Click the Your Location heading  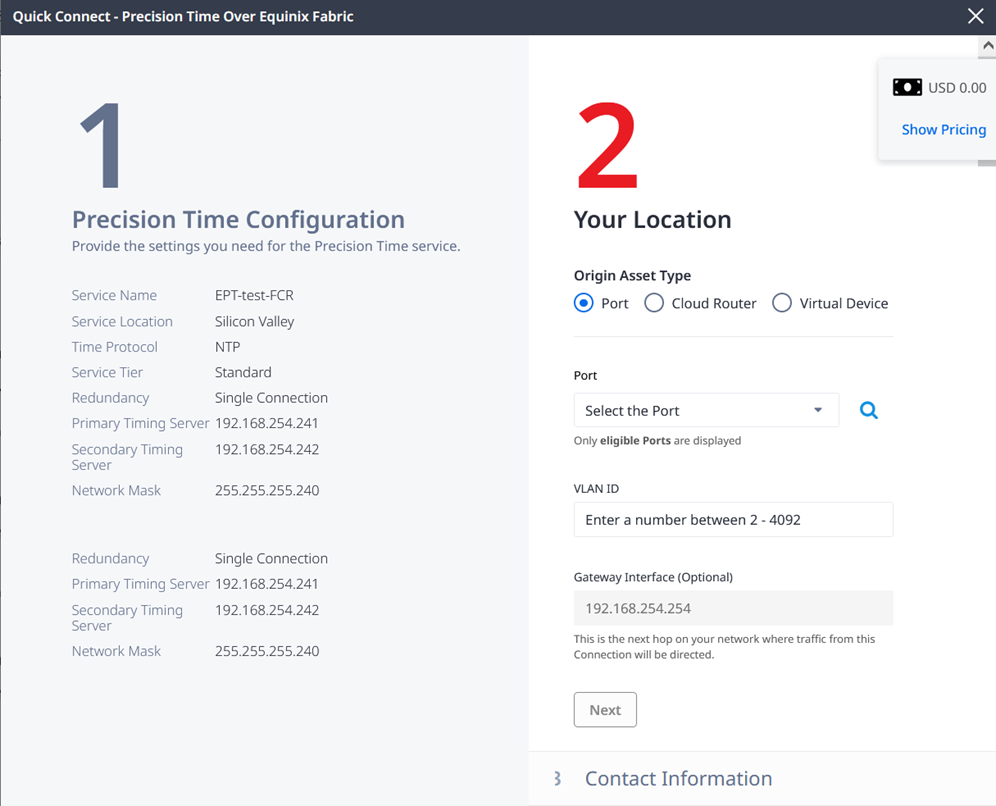coord(652,220)
